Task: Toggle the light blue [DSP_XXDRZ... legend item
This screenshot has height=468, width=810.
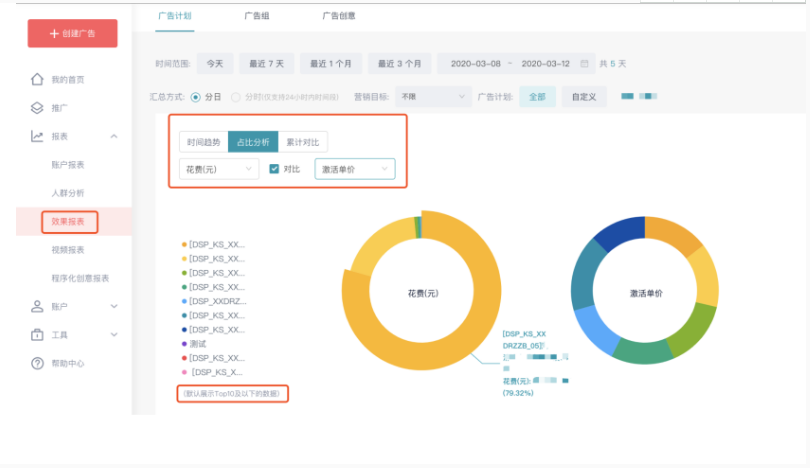Action: tap(214, 301)
